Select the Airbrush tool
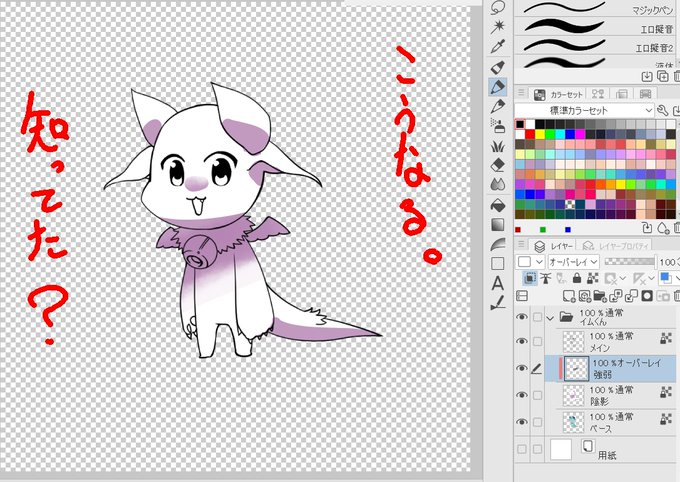 pos(498,126)
